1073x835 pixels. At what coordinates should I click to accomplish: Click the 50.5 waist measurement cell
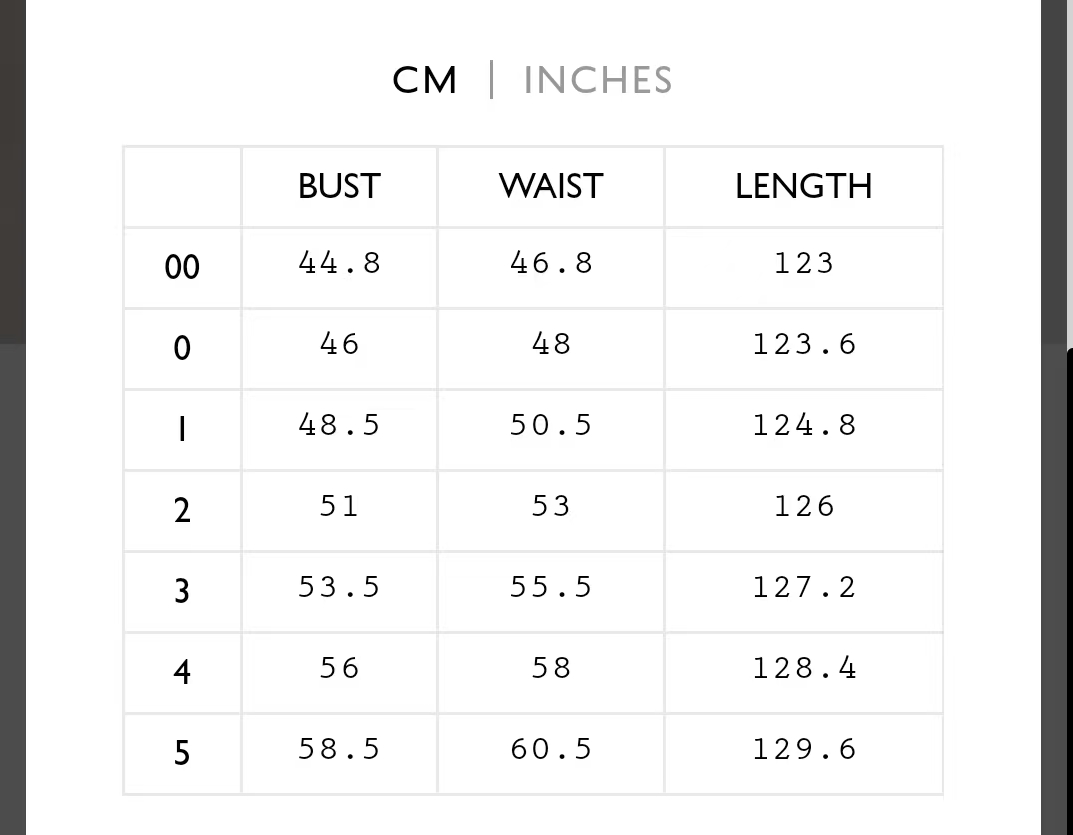point(551,425)
